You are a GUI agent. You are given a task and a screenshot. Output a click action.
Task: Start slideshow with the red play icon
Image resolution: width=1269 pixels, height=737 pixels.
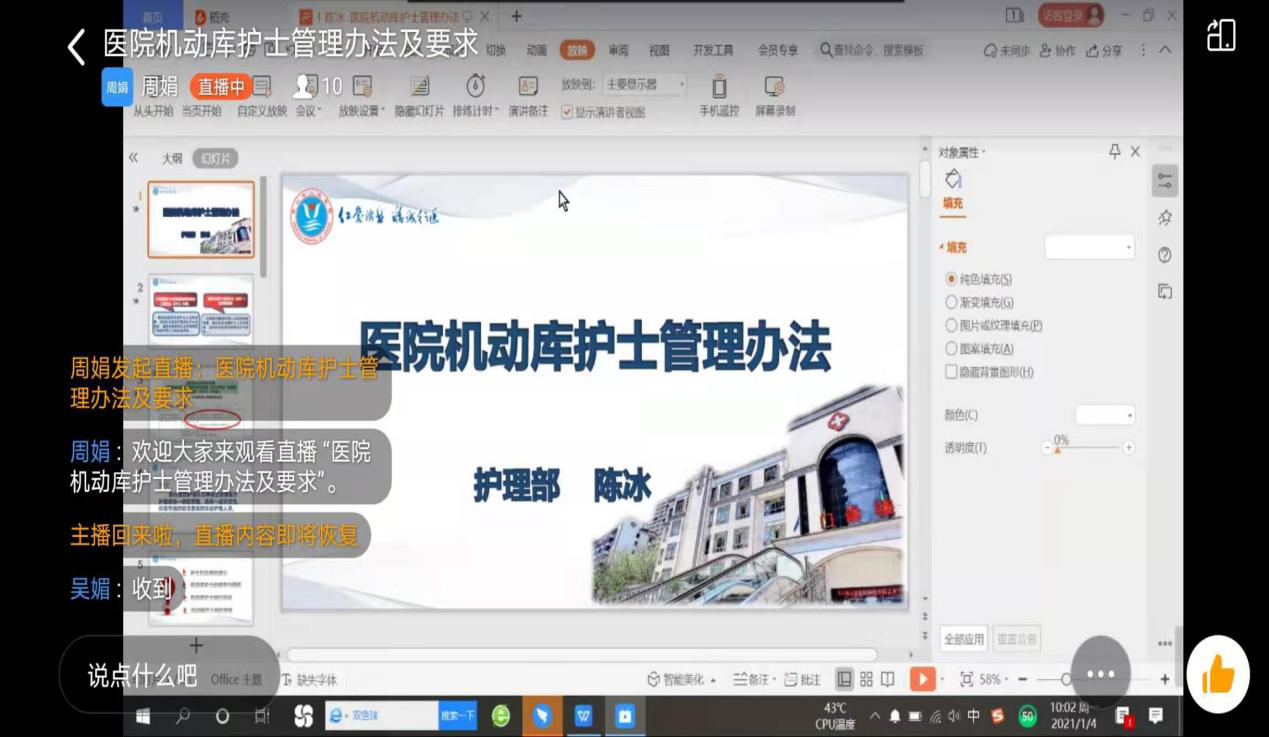[923, 678]
